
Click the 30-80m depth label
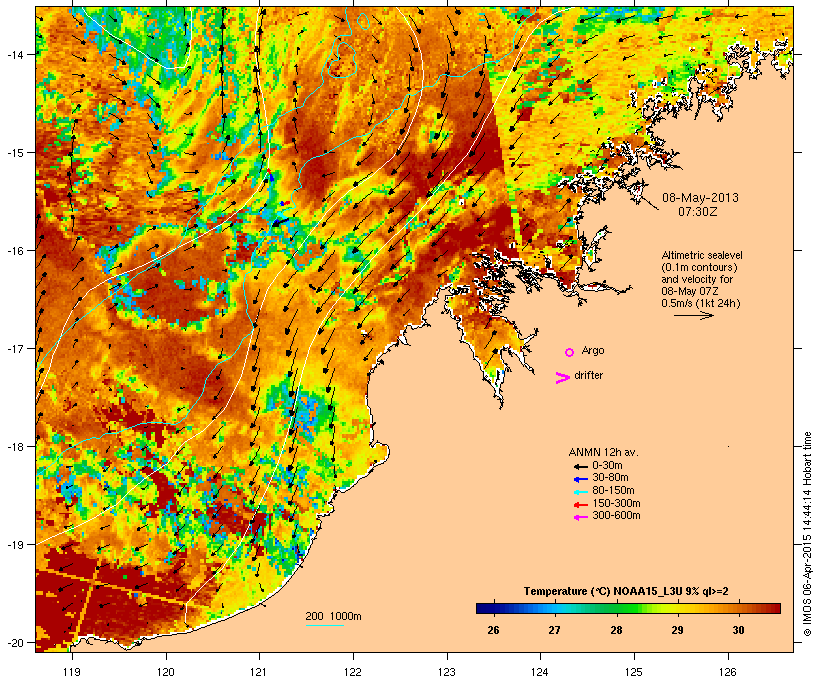610,478
